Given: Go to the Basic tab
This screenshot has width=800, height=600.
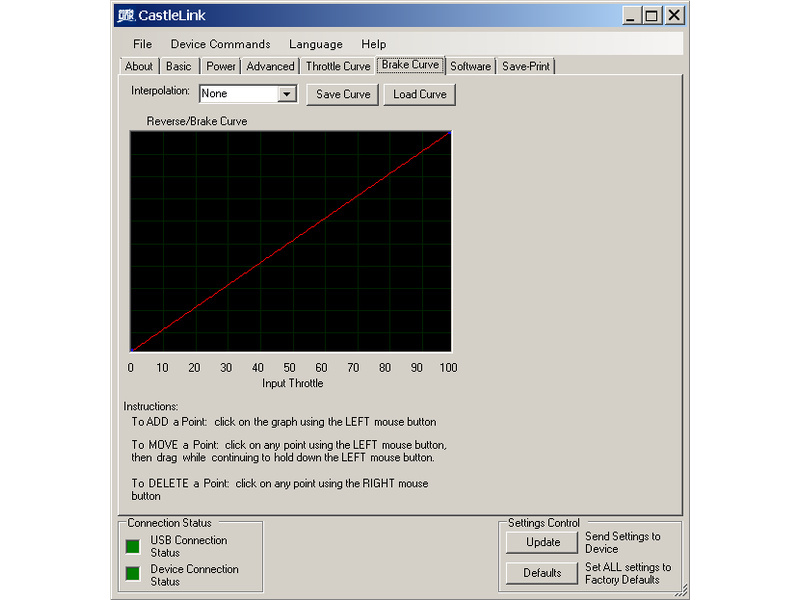Looking at the screenshot, I should click(x=179, y=67).
